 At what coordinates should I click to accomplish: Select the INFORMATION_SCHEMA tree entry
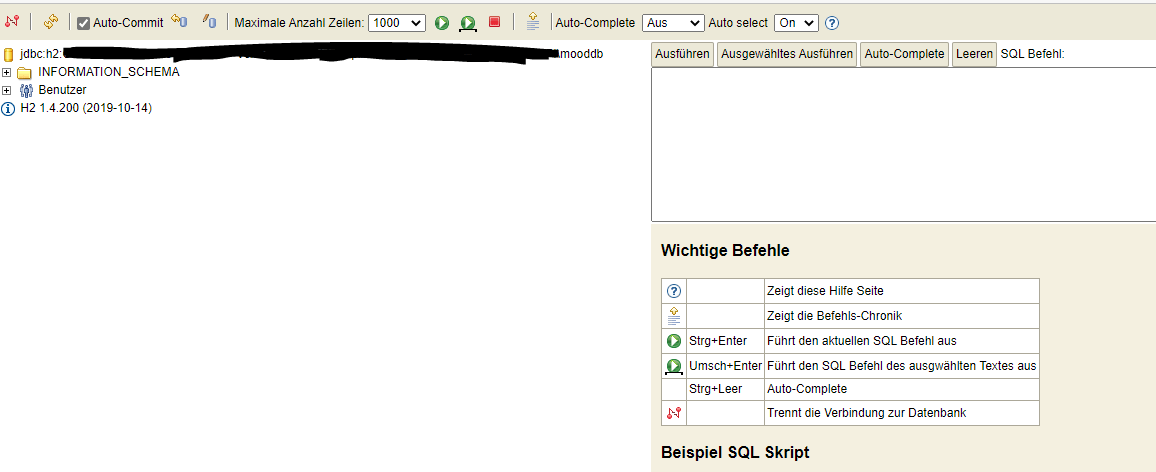tap(109, 72)
